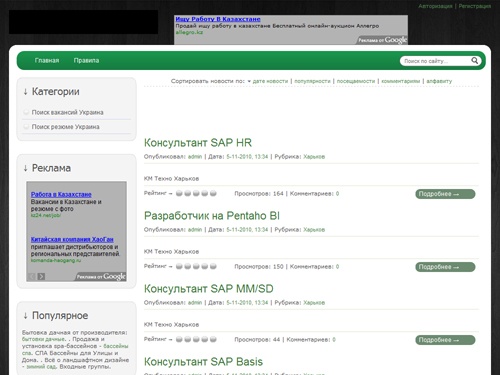Click Подробнее button for Консультант SAP MM/SD
500x375 pixels.
pyautogui.click(x=445, y=340)
